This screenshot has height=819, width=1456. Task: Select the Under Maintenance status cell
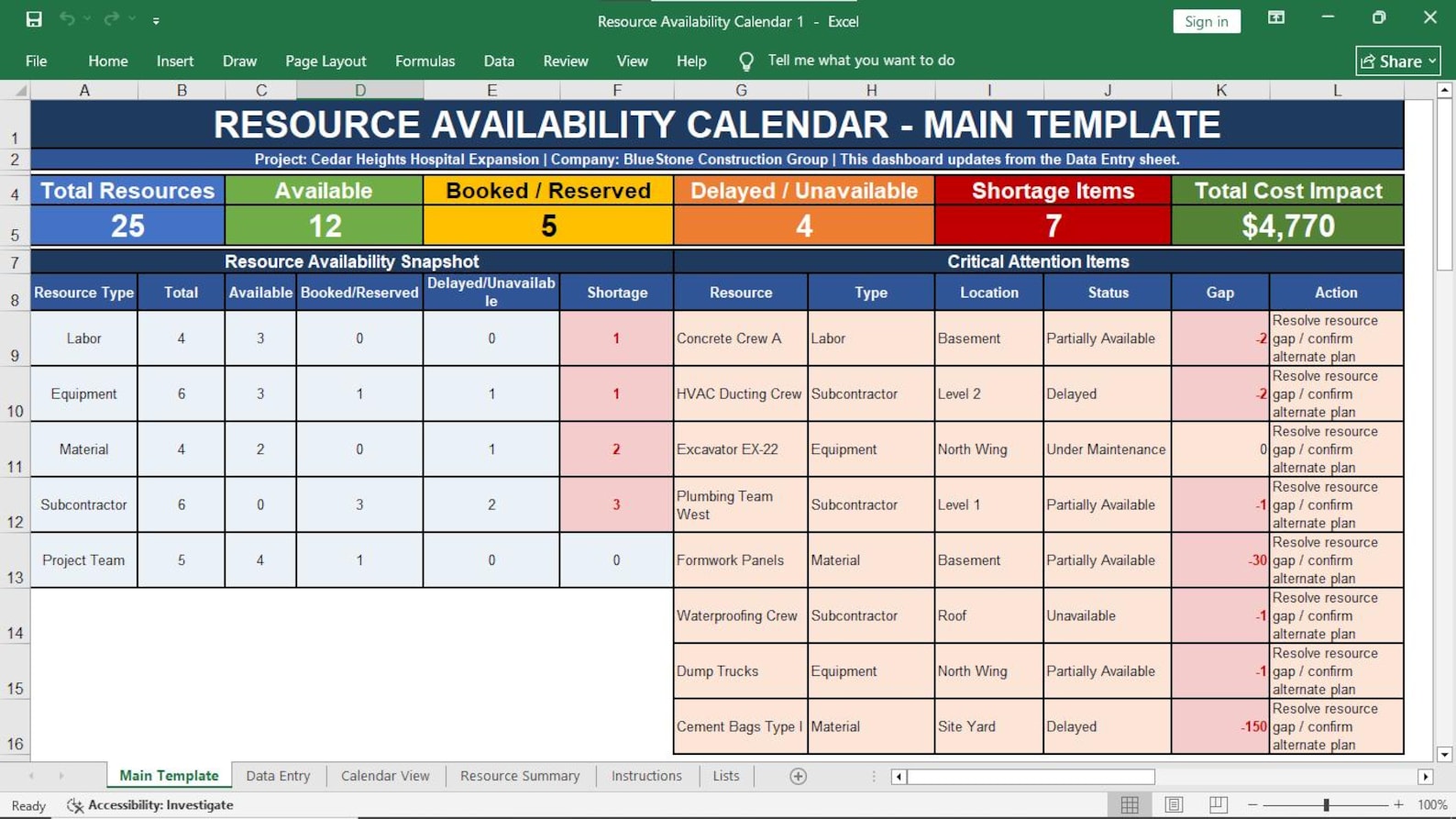click(x=1108, y=449)
